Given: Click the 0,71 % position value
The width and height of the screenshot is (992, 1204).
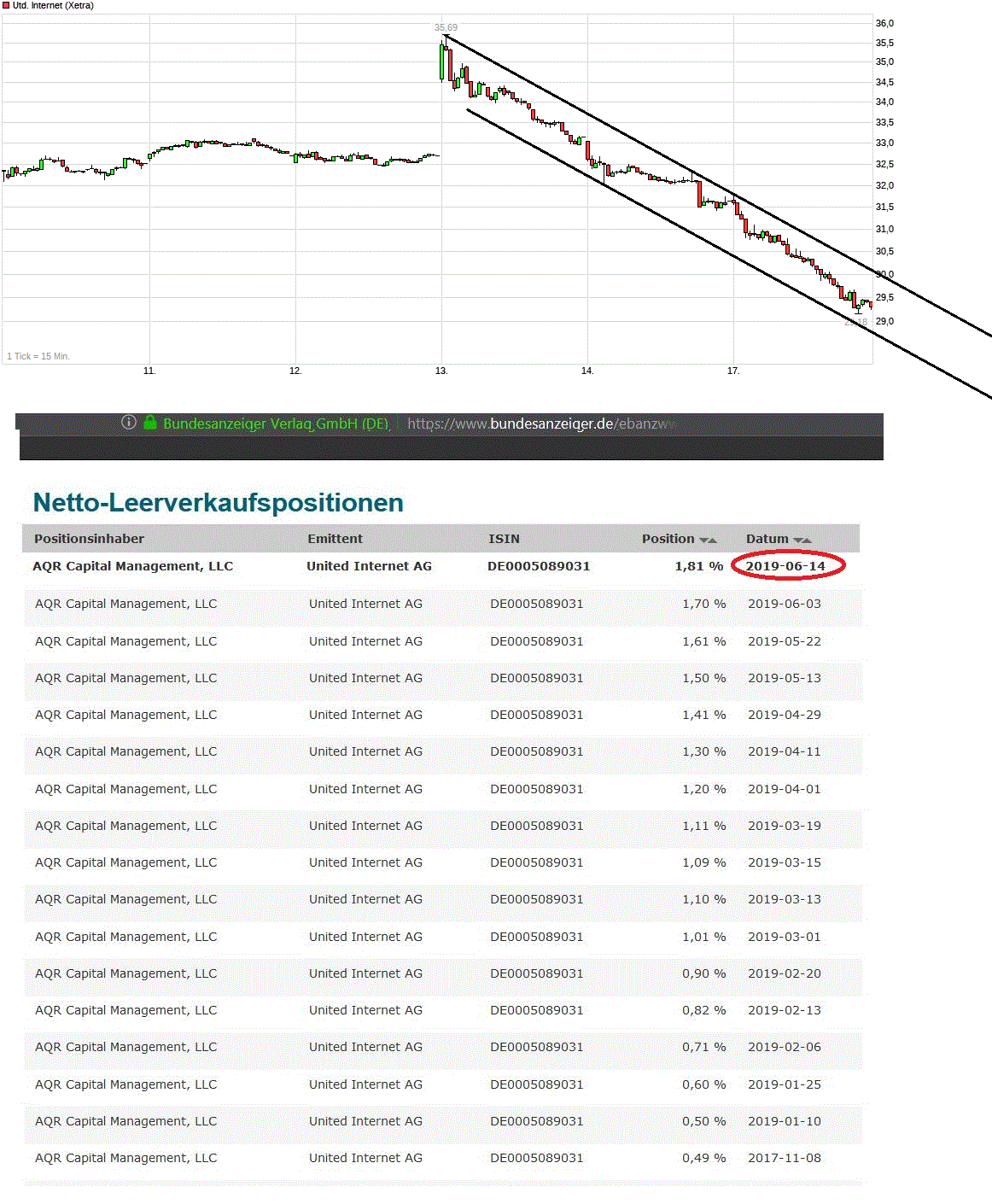Looking at the screenshot, I should (704, 1047).
